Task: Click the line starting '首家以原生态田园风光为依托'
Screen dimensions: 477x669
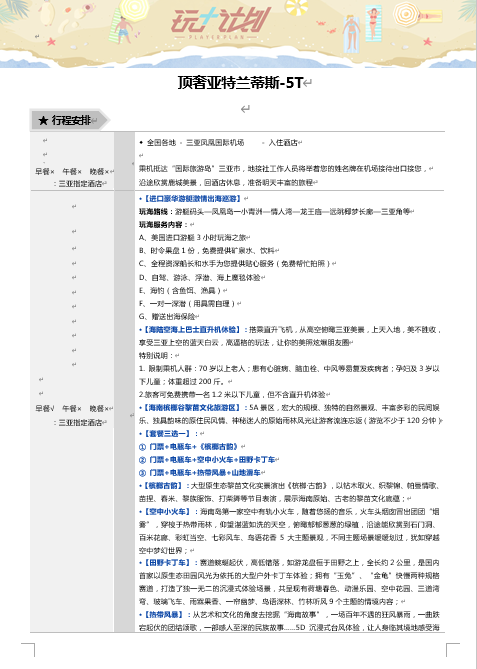Action: pyautogui.click(x=289, y=576)
